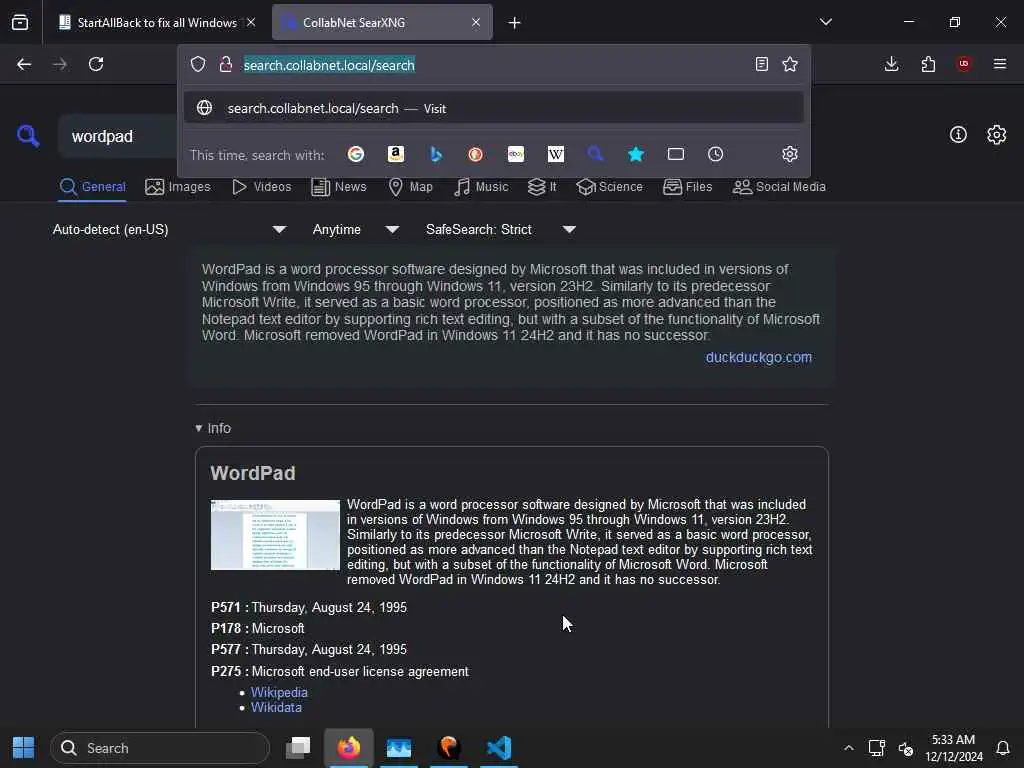
Task: Switch to the Videos category
Action: tap(262, 187)
